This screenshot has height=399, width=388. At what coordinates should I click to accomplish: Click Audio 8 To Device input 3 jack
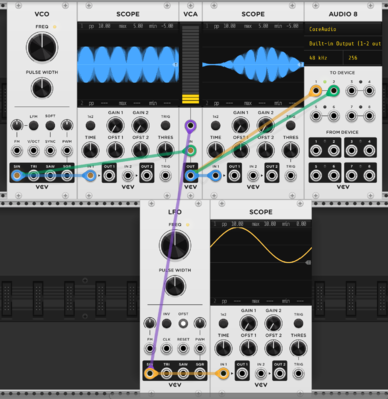[x=351, y=91]
